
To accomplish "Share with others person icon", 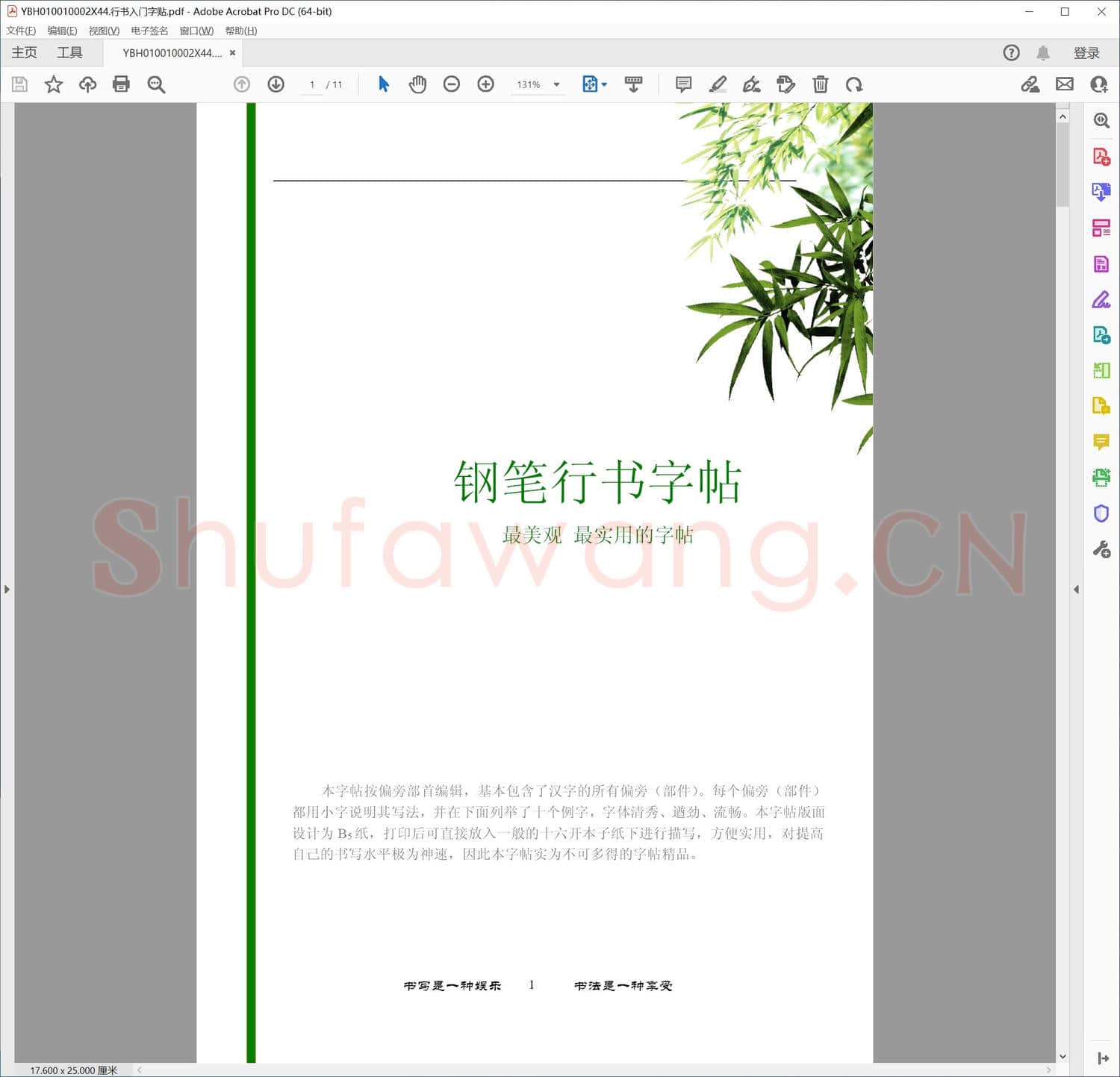I will pos(1098,84).
